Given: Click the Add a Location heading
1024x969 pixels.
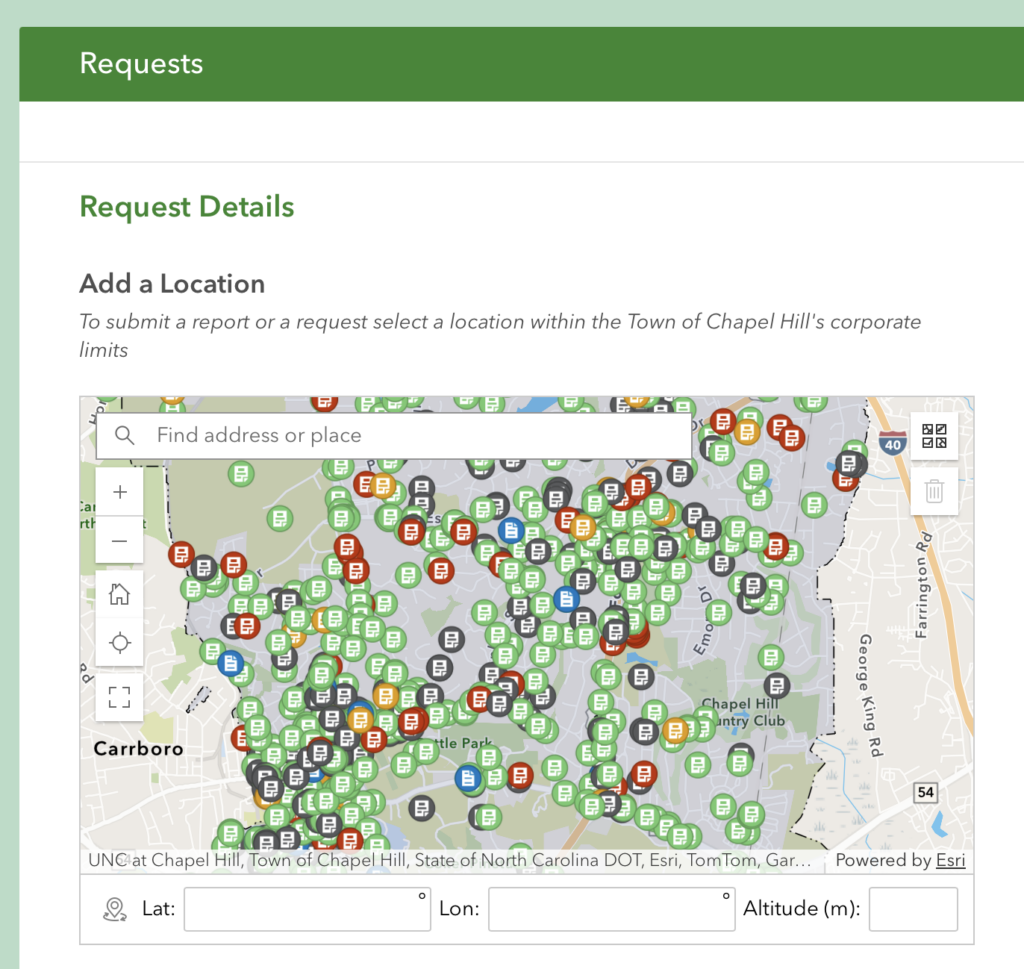Looking at the screenshot, I should [172, 284].
